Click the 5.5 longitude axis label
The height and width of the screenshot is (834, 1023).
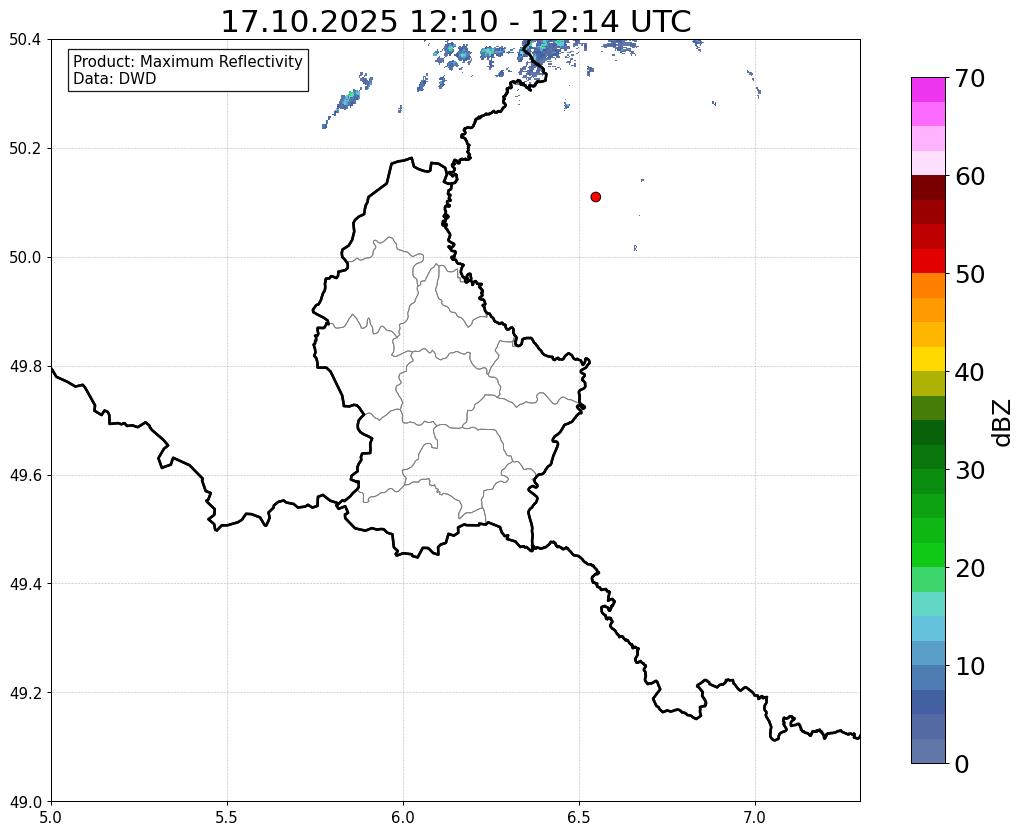227,817
